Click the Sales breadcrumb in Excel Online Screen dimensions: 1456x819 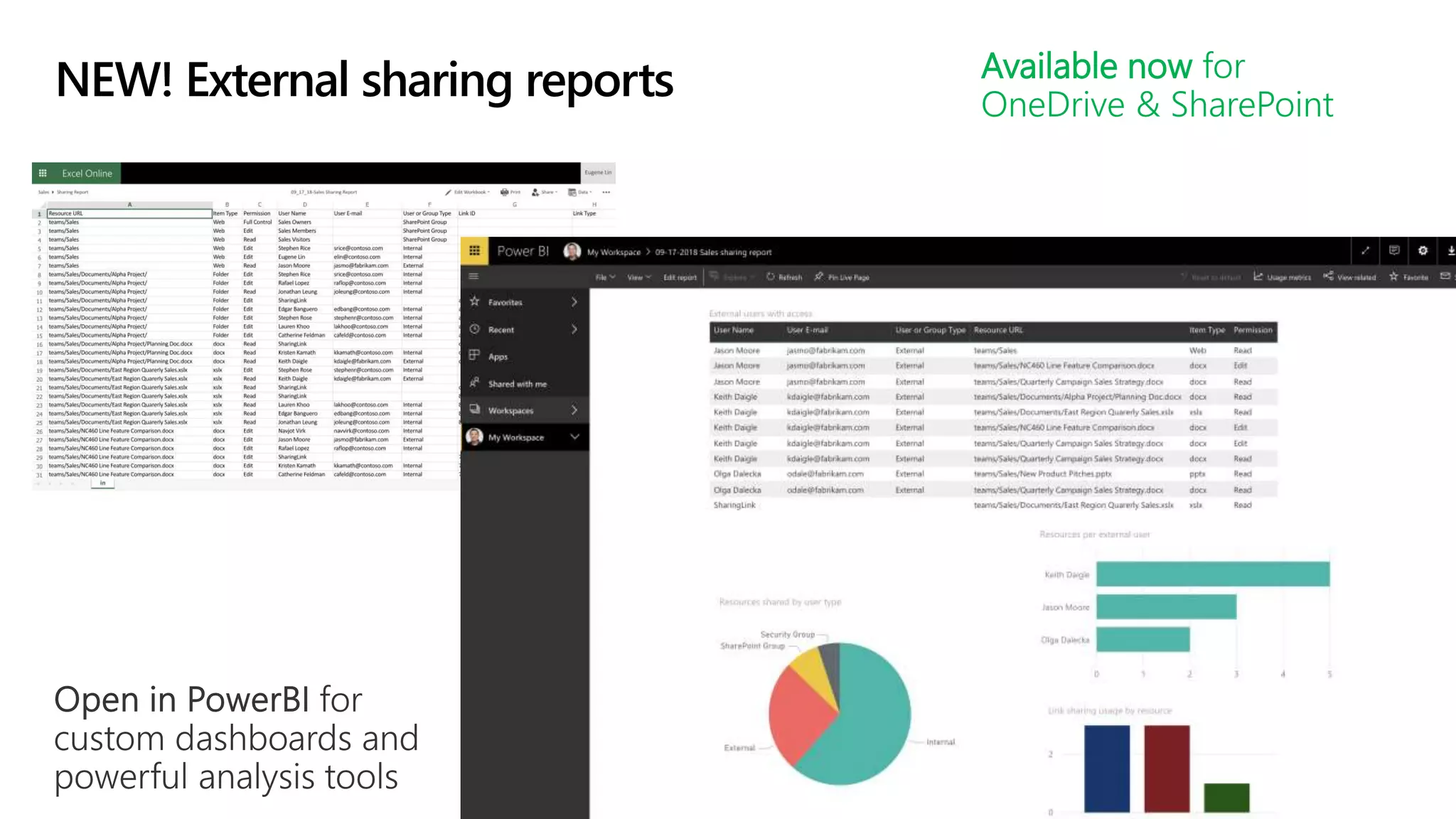coord(43,192)
